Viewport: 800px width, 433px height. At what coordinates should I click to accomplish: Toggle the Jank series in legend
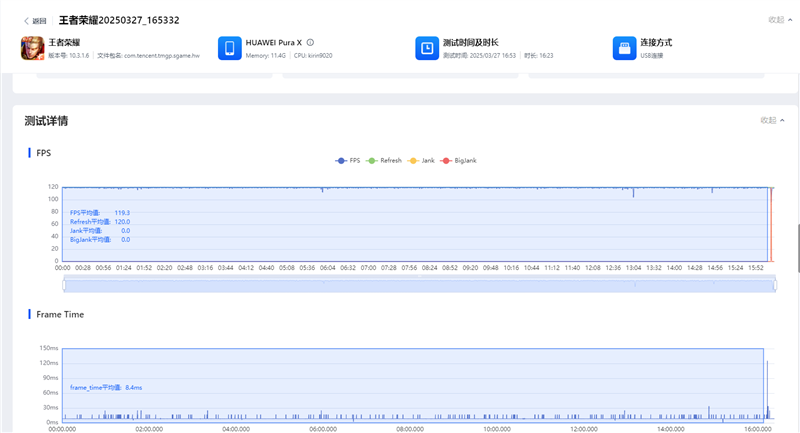tap(422, 160)
